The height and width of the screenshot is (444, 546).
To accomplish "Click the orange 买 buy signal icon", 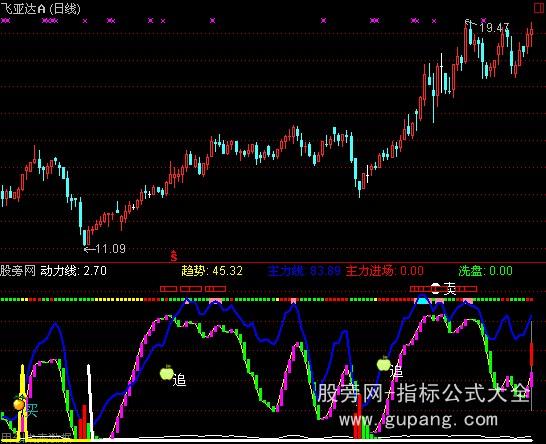I will (19, 404).
